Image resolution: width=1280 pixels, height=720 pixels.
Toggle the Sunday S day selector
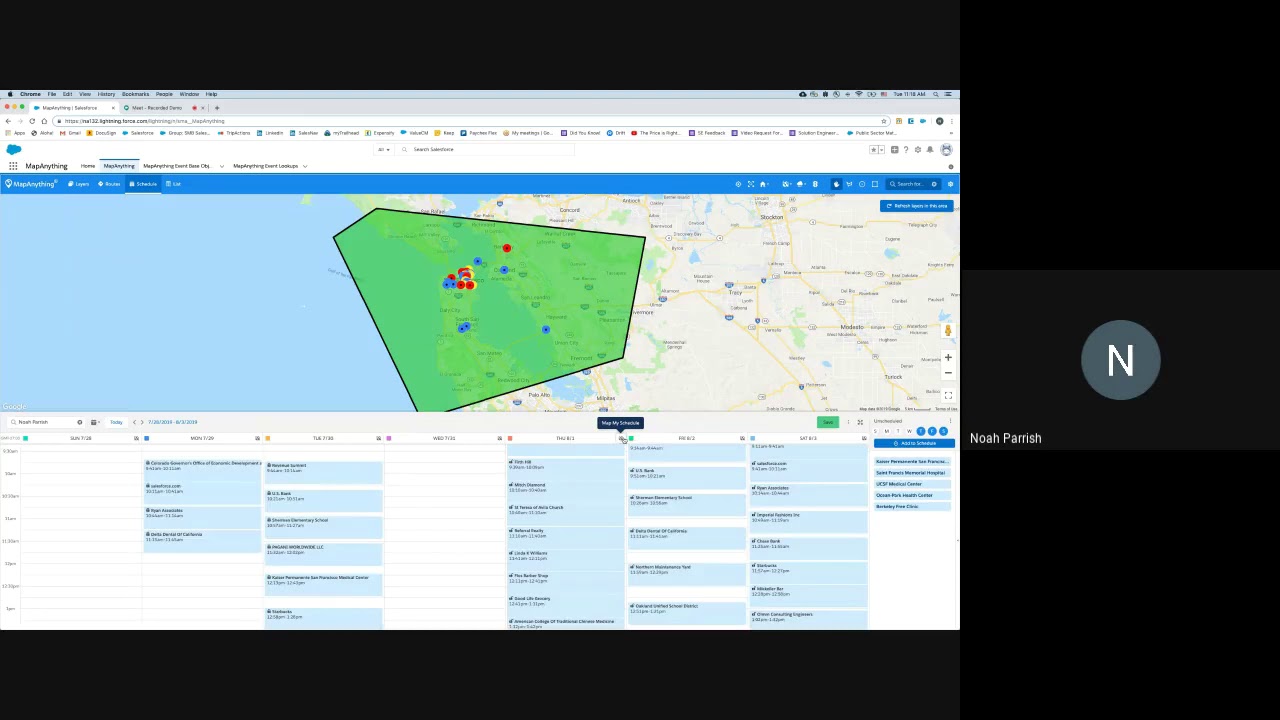[x=875, y=431]
